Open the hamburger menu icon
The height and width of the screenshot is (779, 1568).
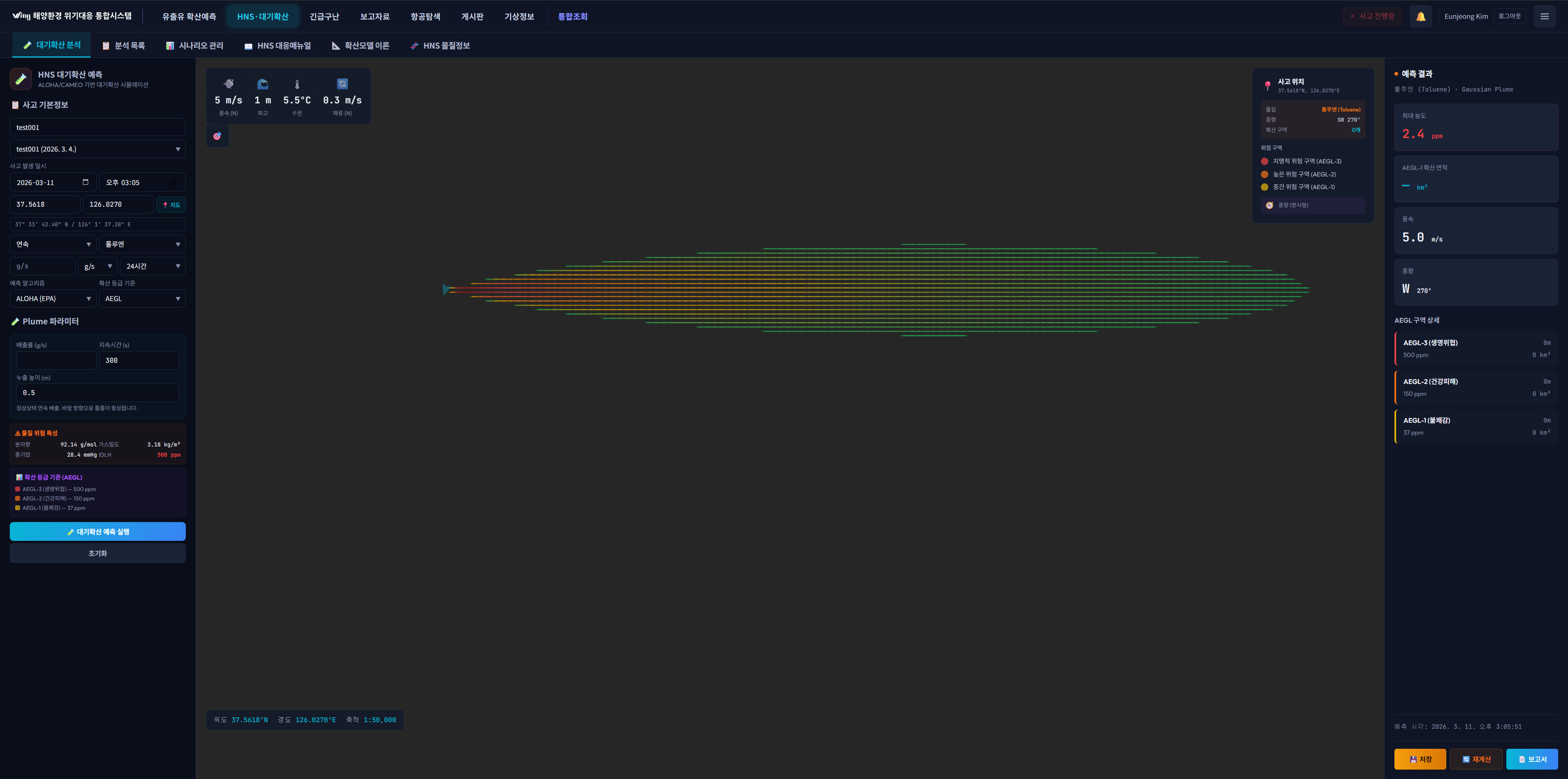(1543, 16)
